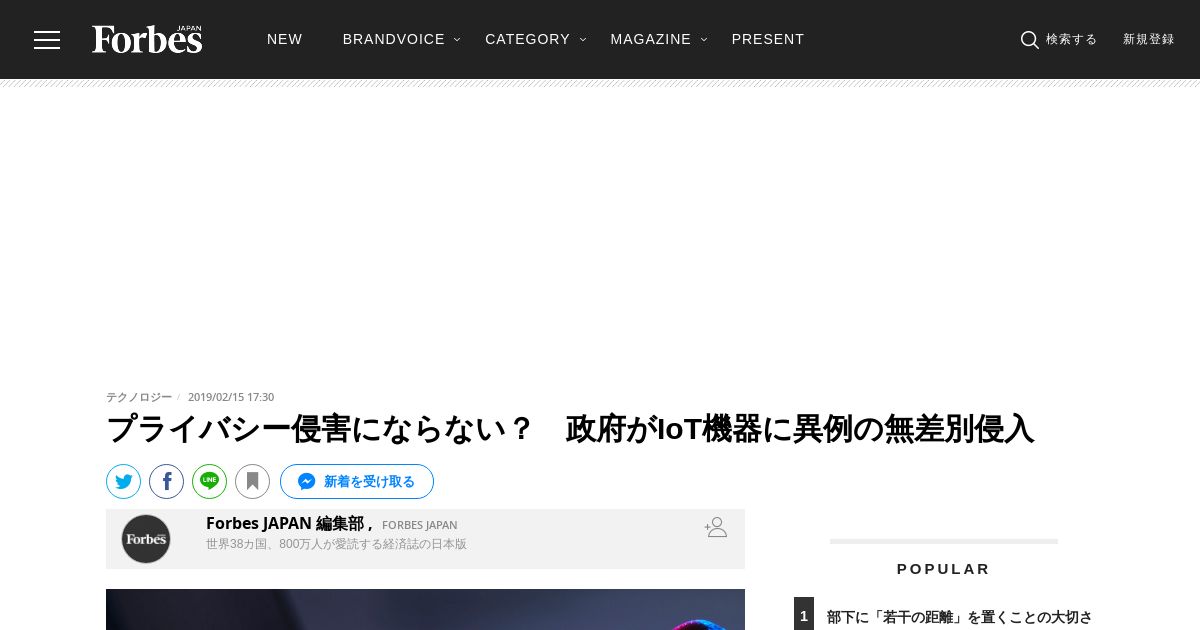
Task: Click popular ranking number 1 badge
Action: point(804,614)
